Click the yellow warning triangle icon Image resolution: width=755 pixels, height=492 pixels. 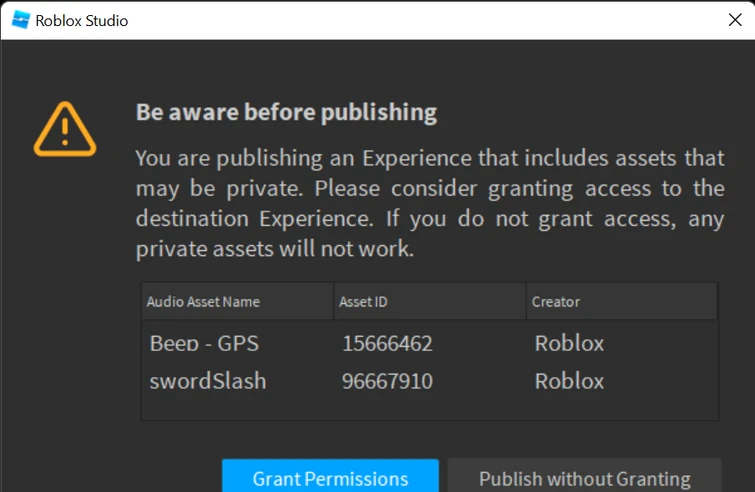coord(65,130)
